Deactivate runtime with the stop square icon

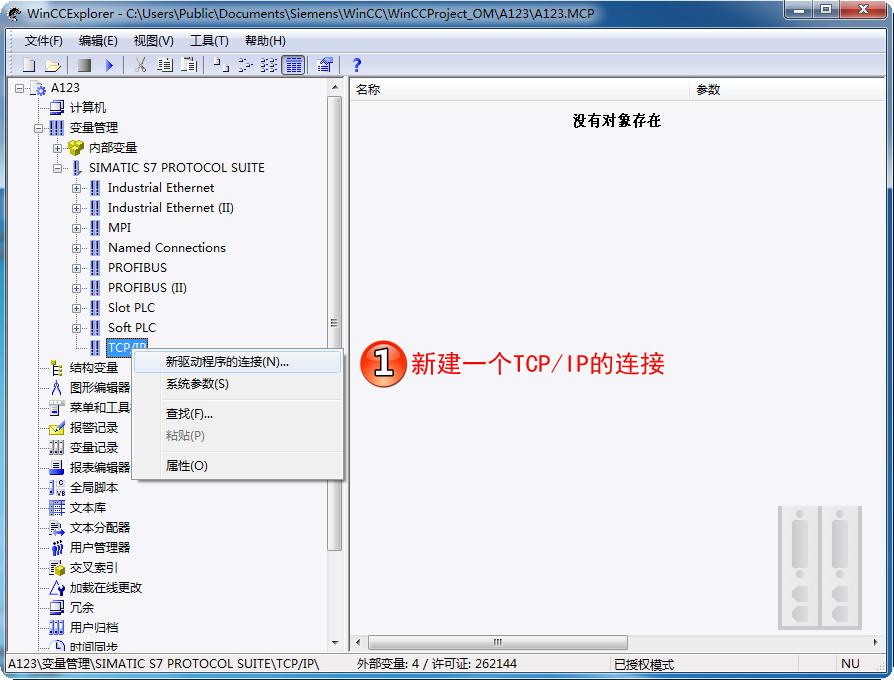84,65
